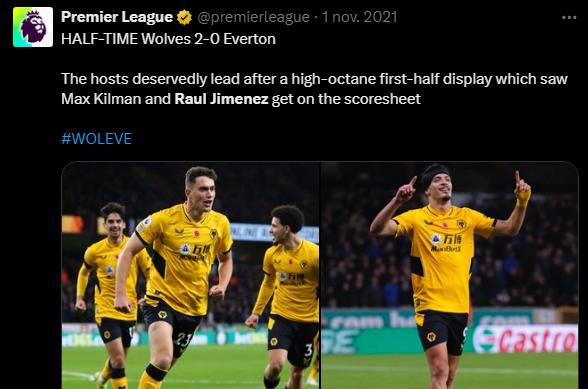Viewport: 588px width, 389px height.
Task: Click the Premier League display name
Action: tap(117, 17)
